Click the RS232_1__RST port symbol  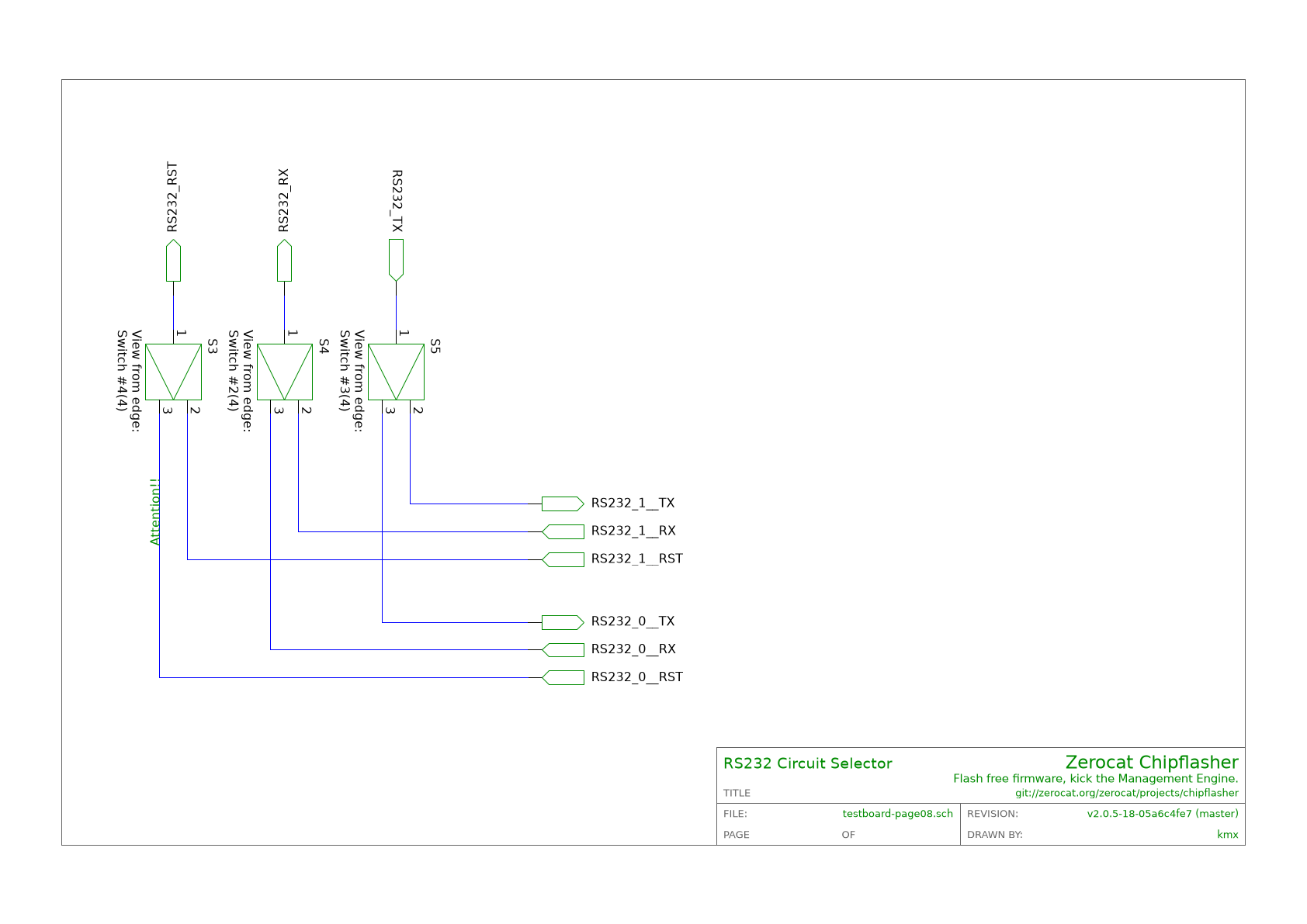[x=563, y=559]
